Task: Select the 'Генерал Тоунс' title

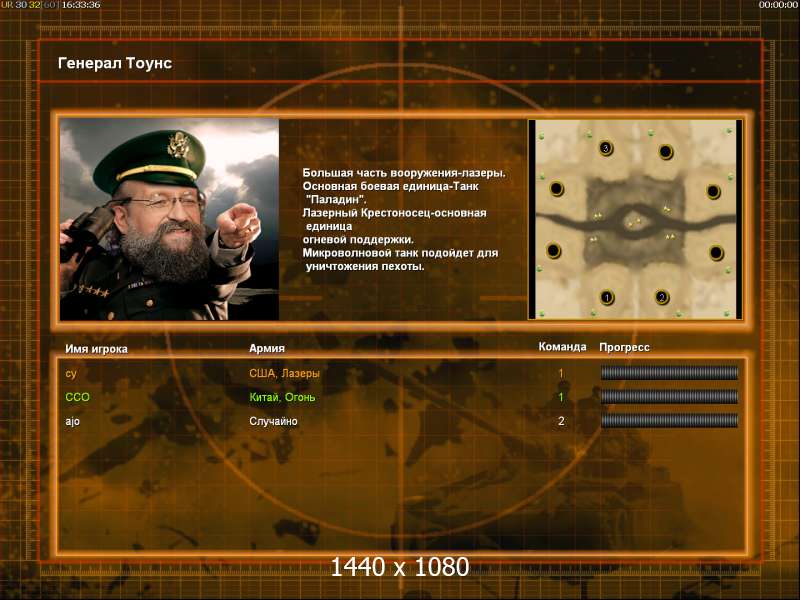Action: (x=115, y=63)
